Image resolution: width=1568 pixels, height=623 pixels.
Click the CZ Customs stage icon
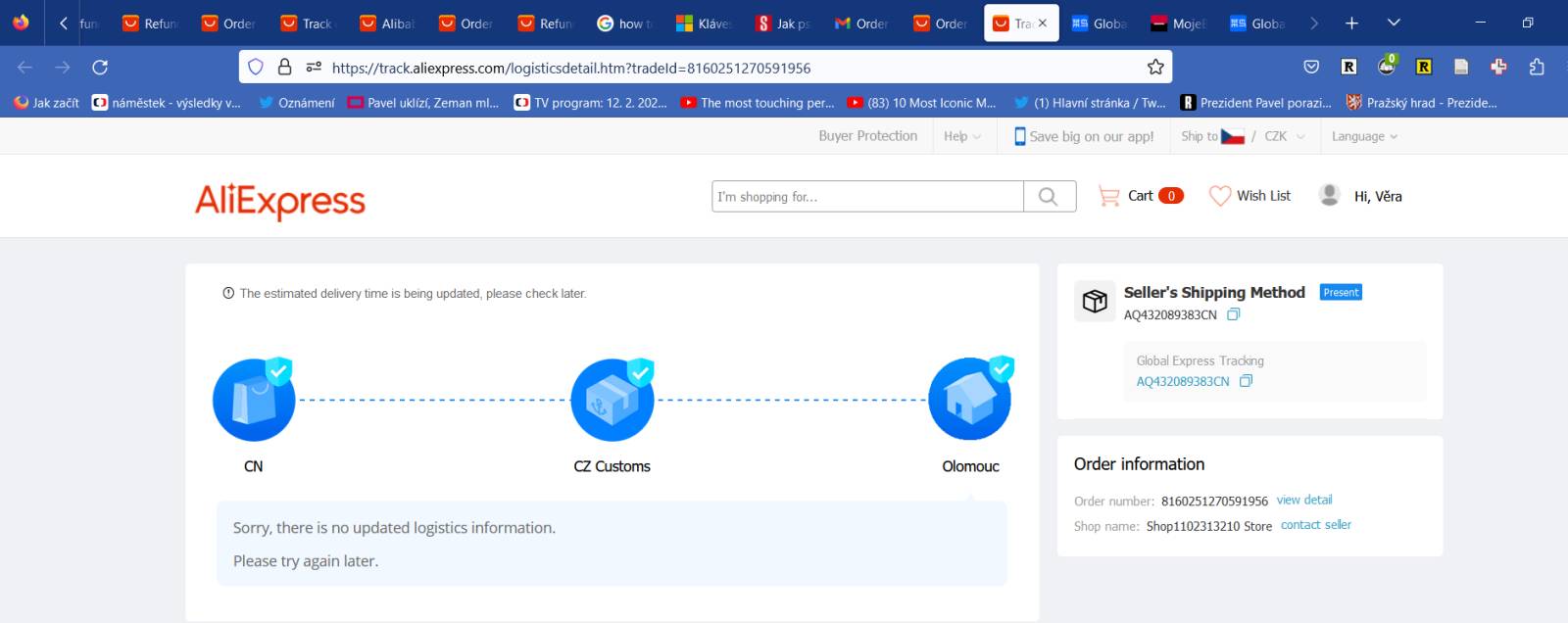(x=612, y=399)
